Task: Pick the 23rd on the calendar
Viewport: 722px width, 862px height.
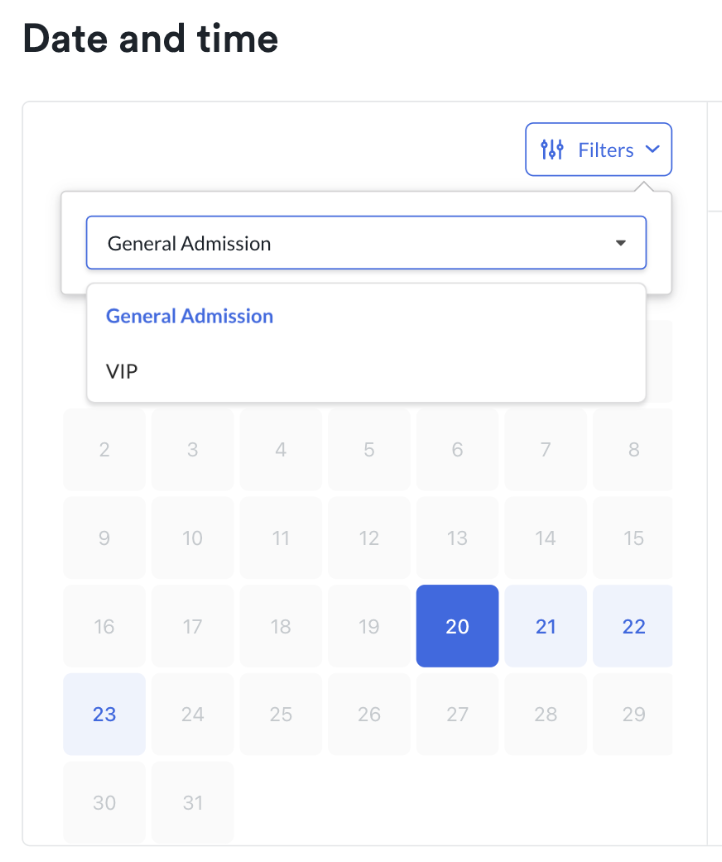Action: coord(104,714)
